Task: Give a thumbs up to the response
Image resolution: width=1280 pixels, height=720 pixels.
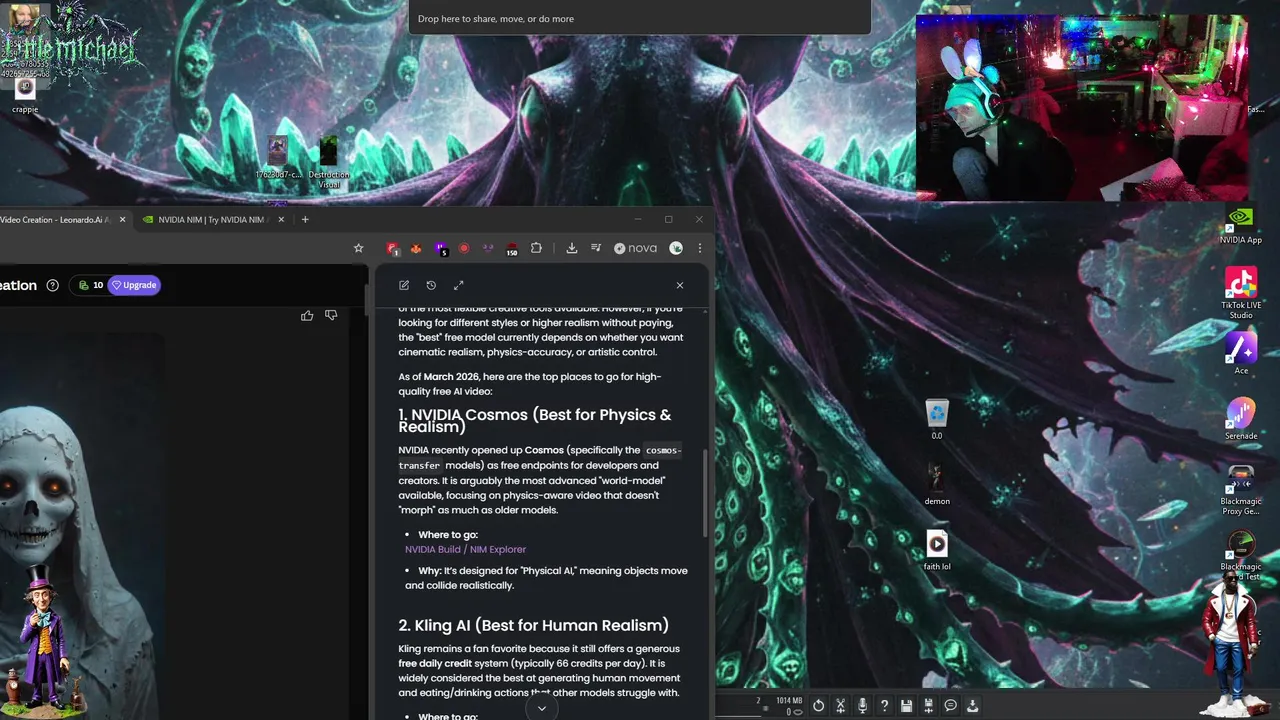Action: click(307, 315)
